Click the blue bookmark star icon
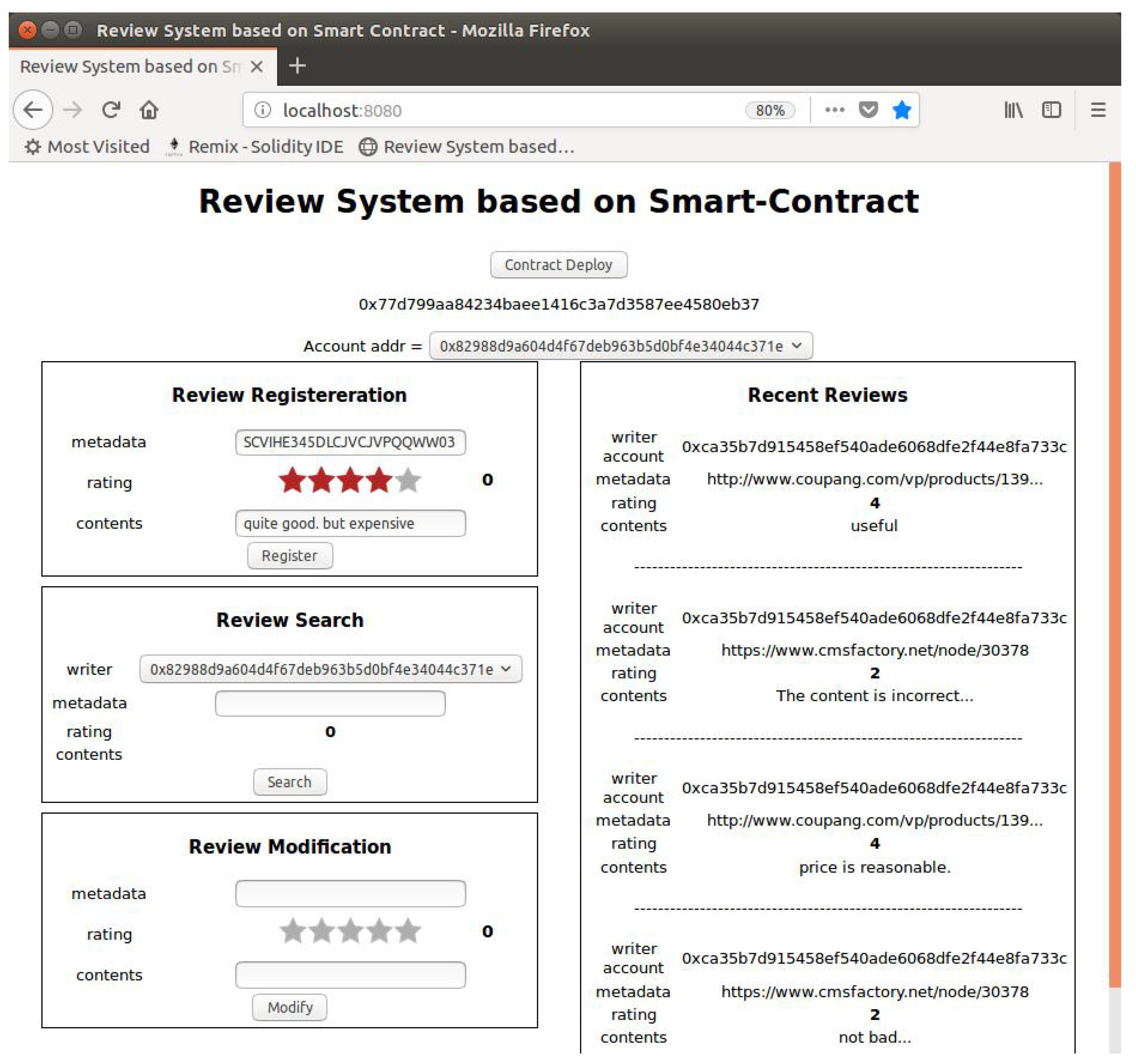 pos(902,110)
